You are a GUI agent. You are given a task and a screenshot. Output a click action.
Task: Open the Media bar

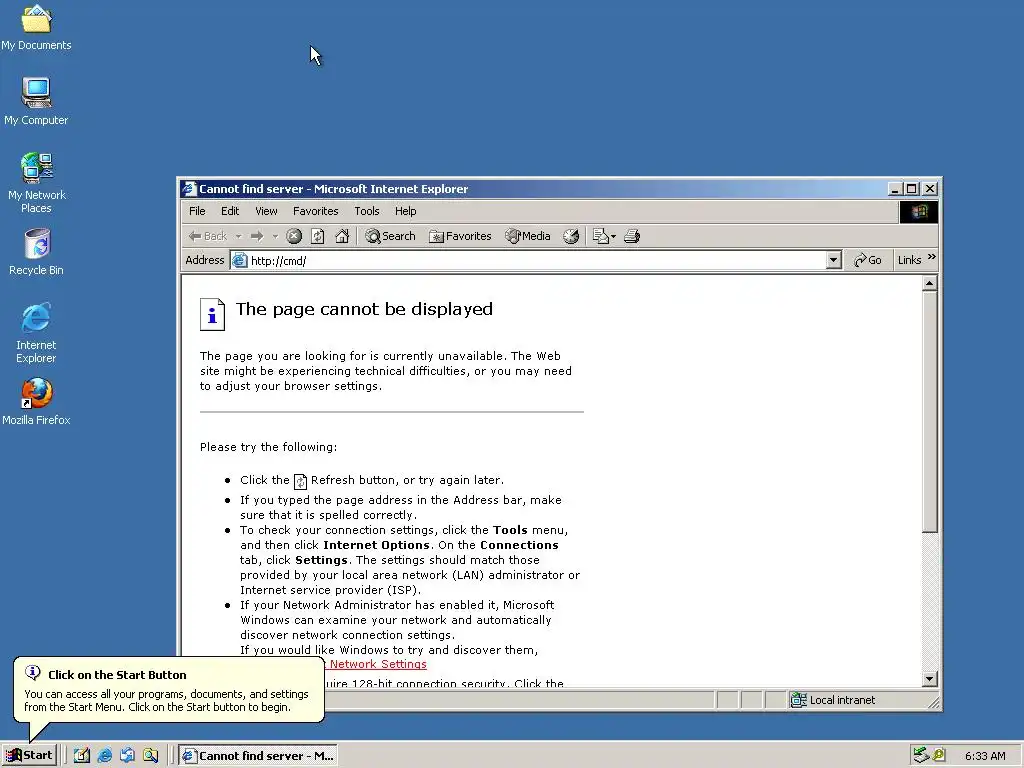click(528, 236)
